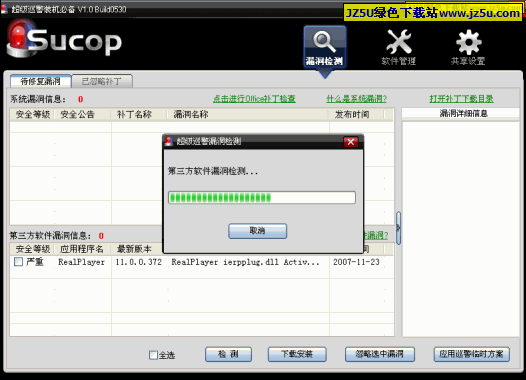
Task: Open the 软件管理 software management section
Action: [399, 47]
